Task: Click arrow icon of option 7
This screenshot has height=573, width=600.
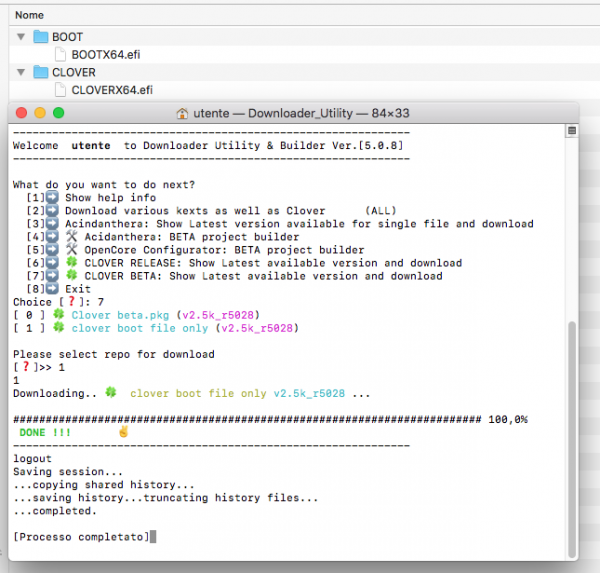Action: (52, 276)
